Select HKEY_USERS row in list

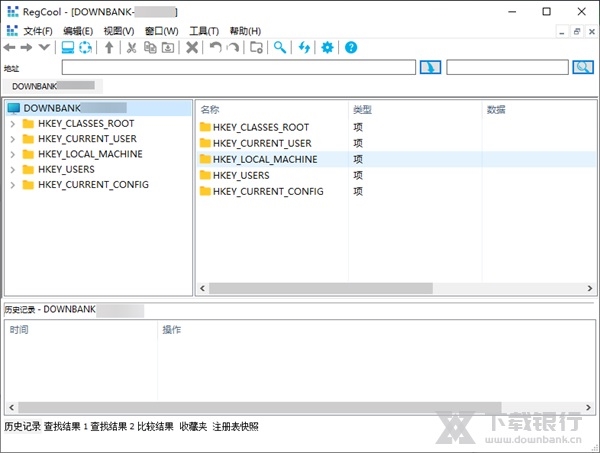point(396,175)
